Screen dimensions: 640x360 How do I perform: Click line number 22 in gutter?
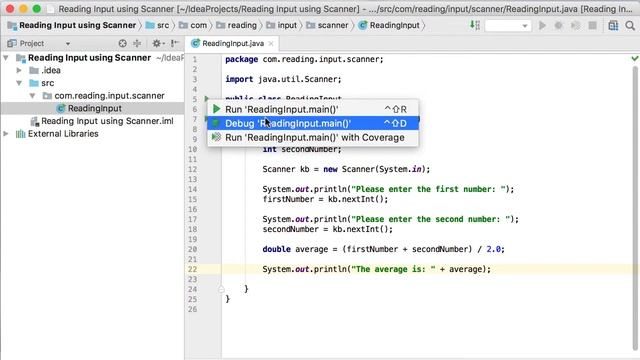(x=193, y=269)
